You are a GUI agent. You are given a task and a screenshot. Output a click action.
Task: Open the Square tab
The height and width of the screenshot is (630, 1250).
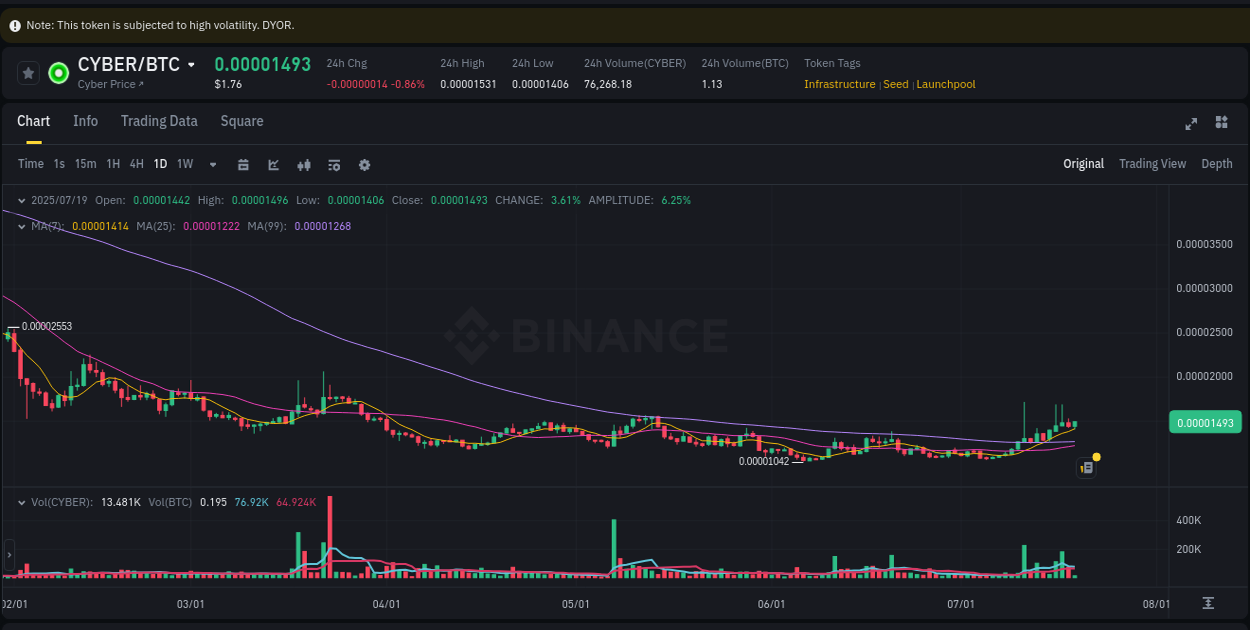click(241, 121)
